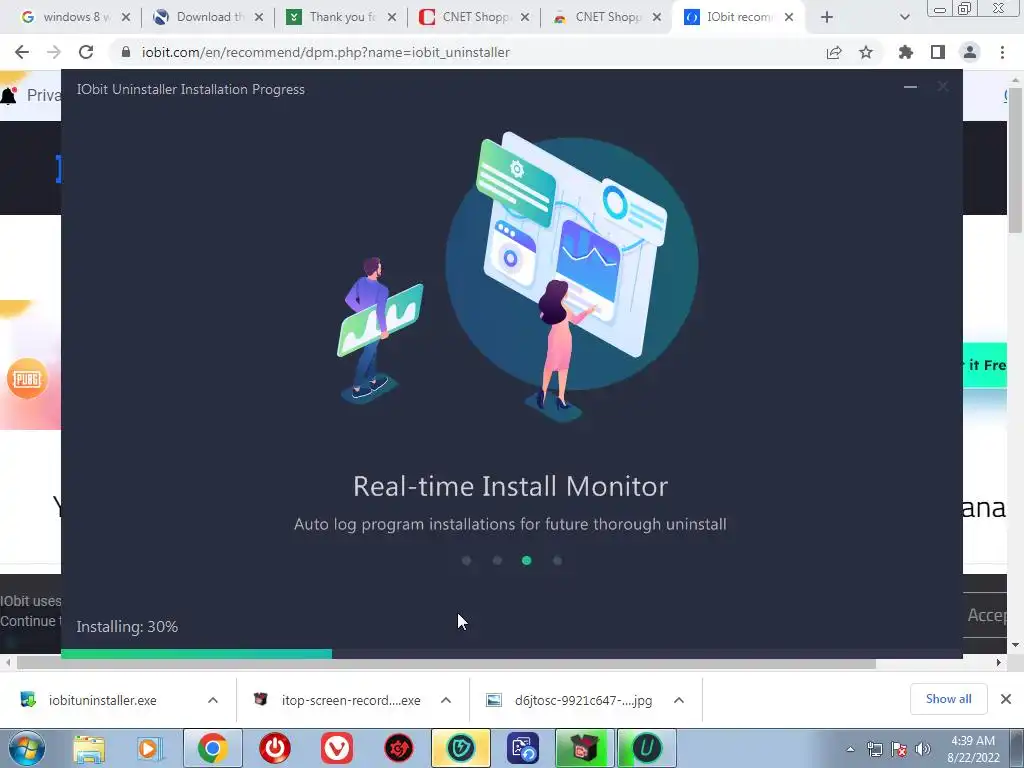The width and height of the screenshot is (1024, 768).
Task: Click the page horizontal scrollbar
Action: coord(446,663)
